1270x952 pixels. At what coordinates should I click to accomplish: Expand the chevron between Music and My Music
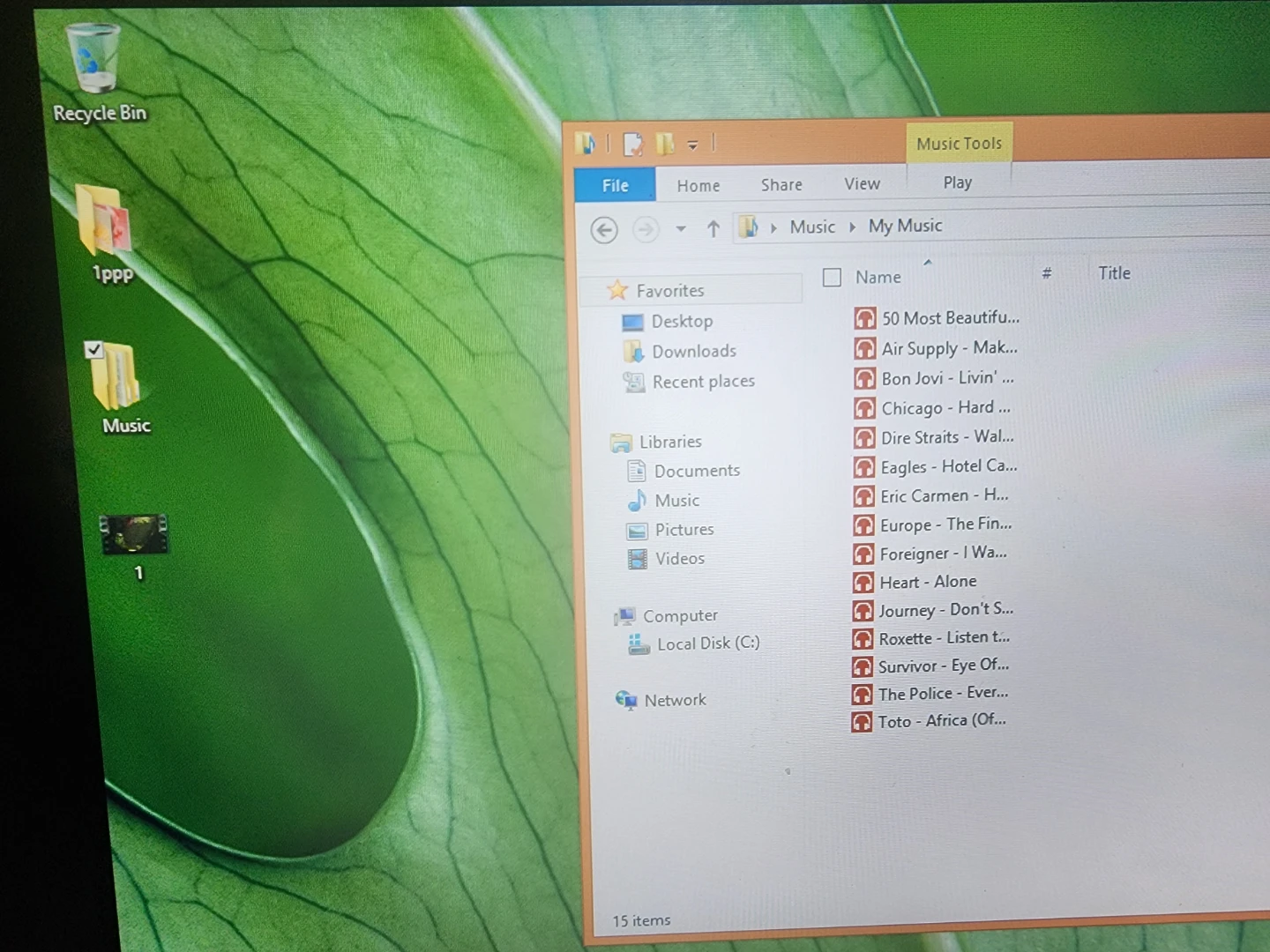click(x=852, y=227)
